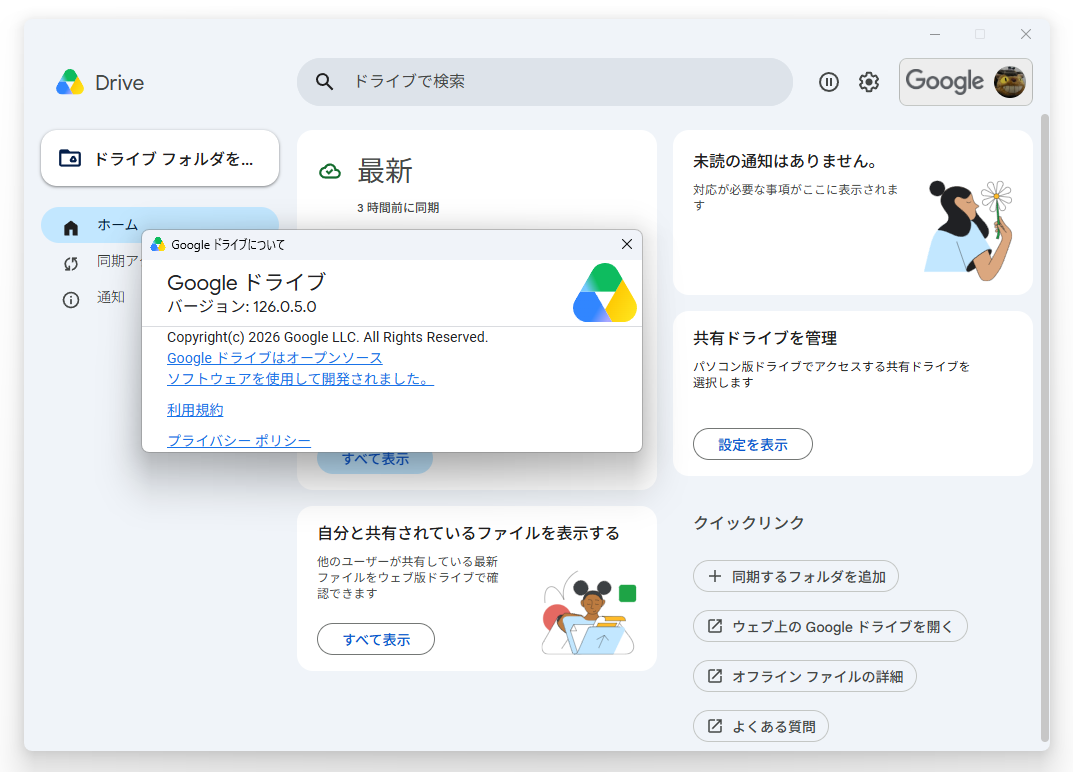The image size is (1073, 772).
Task: Click 3 時間前に同期 status text
Action: (x=398, y=207)
